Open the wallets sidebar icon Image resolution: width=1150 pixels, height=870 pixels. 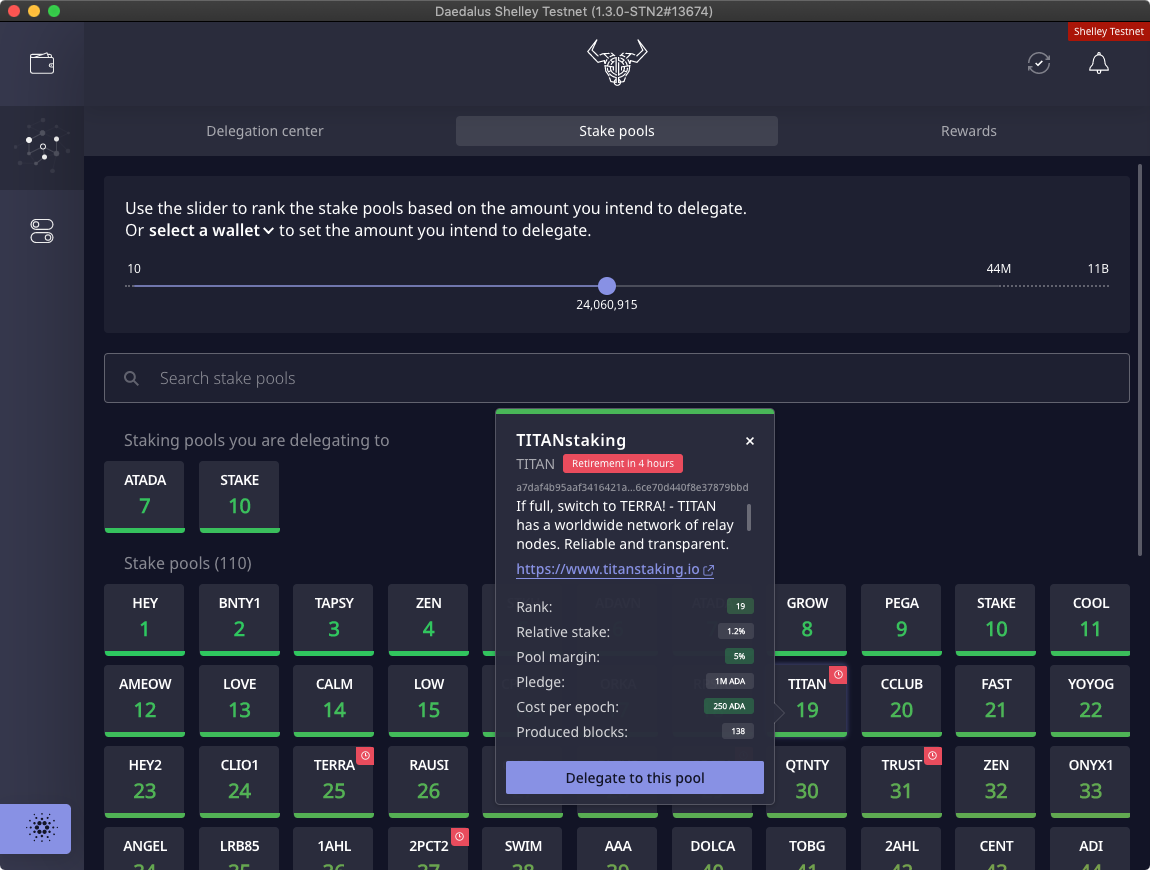[42, 64]
